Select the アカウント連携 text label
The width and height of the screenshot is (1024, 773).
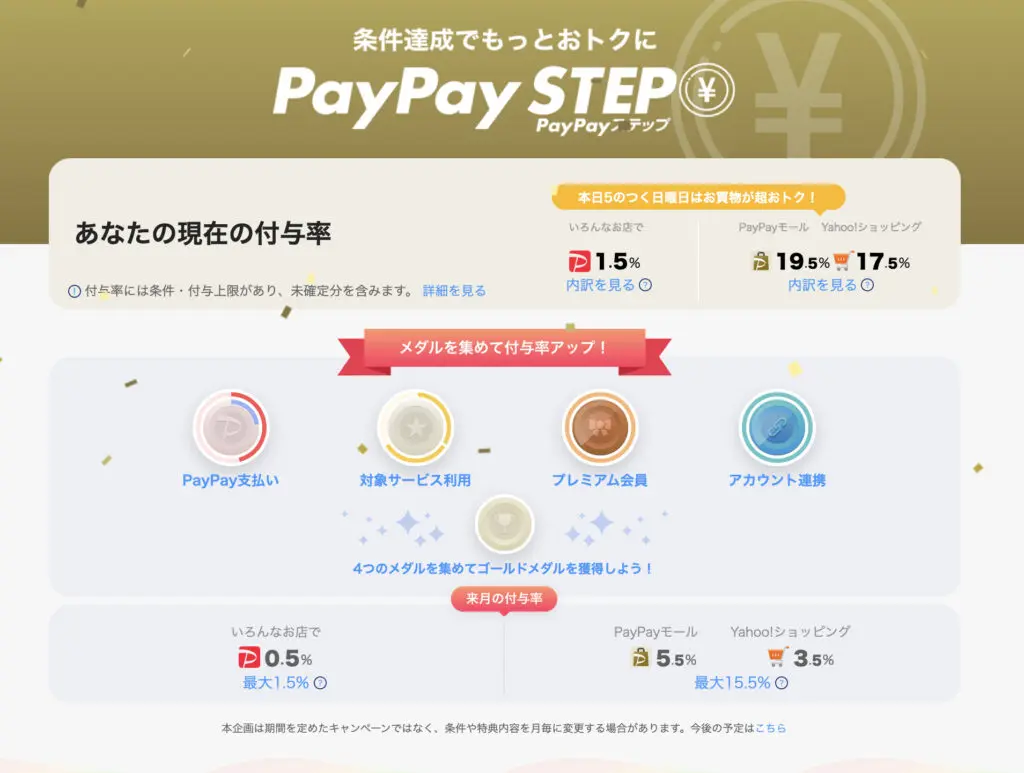click(777, 481)
